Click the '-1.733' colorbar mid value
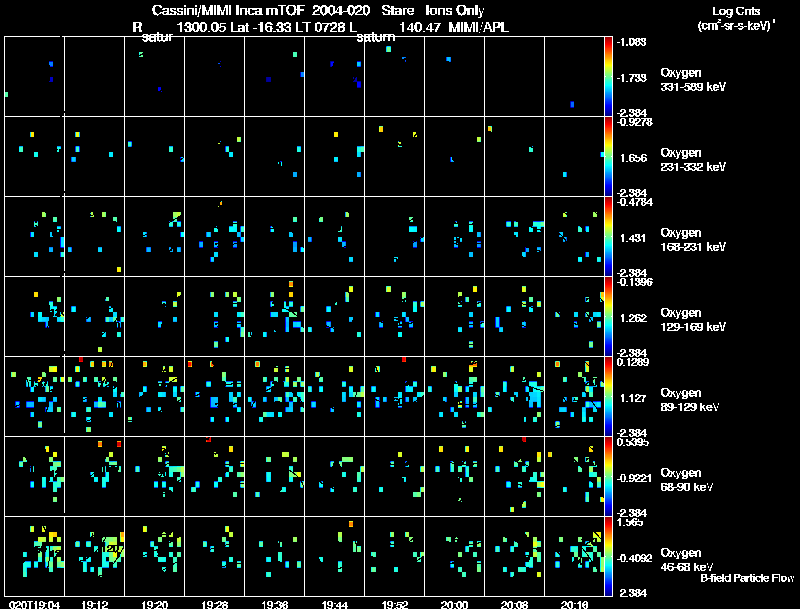 tap(632, 78)
